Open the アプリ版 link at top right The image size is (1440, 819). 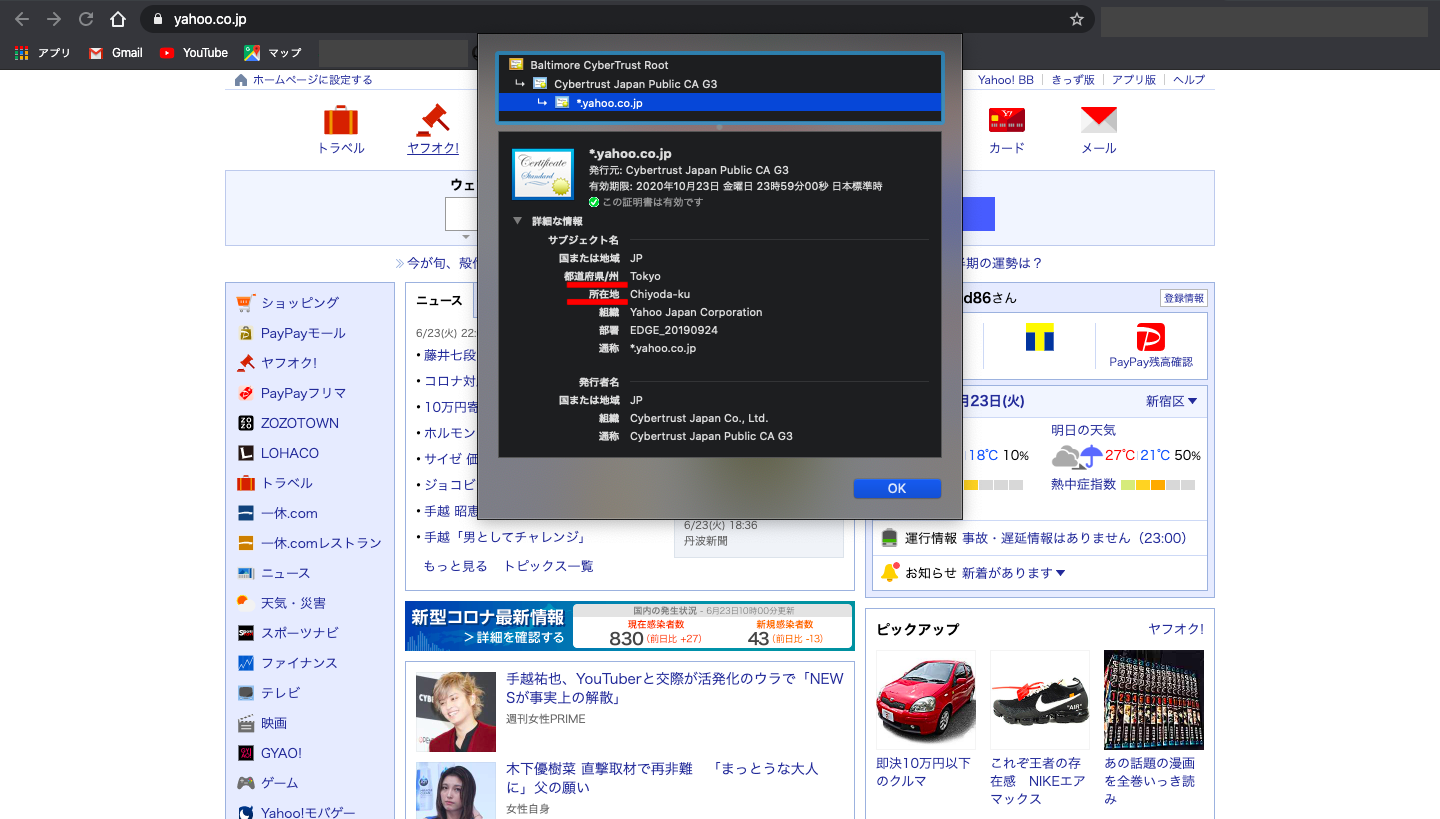pyautogui.click(x=1134, y=80)
